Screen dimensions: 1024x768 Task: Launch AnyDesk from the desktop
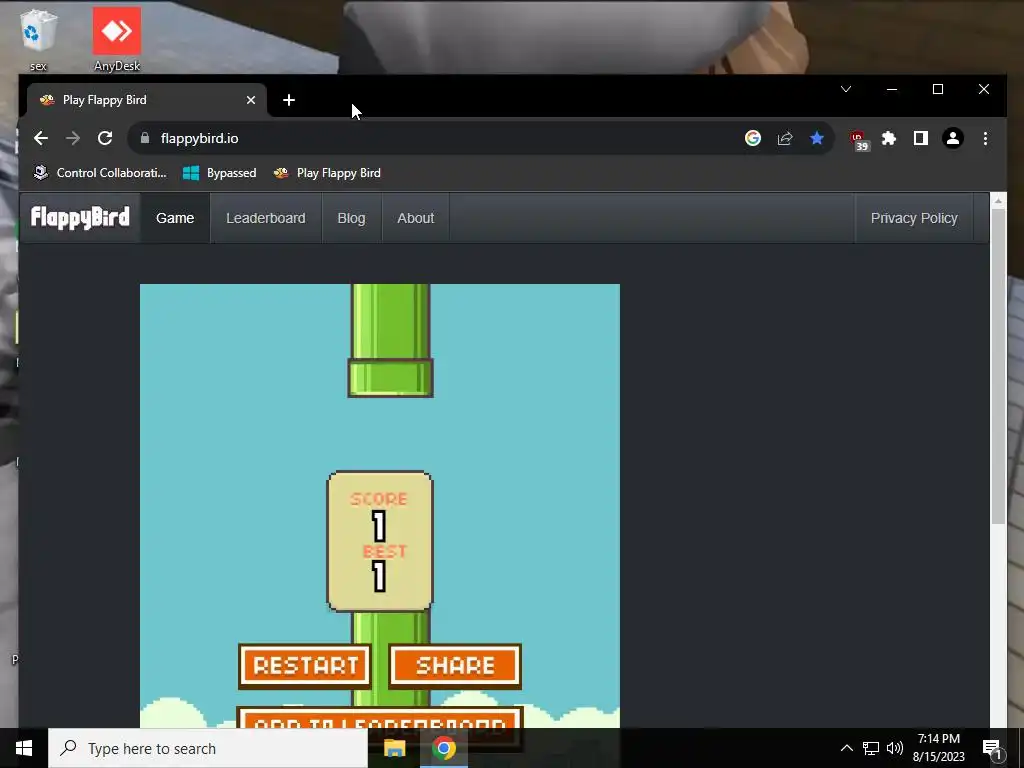pos(117,38)
